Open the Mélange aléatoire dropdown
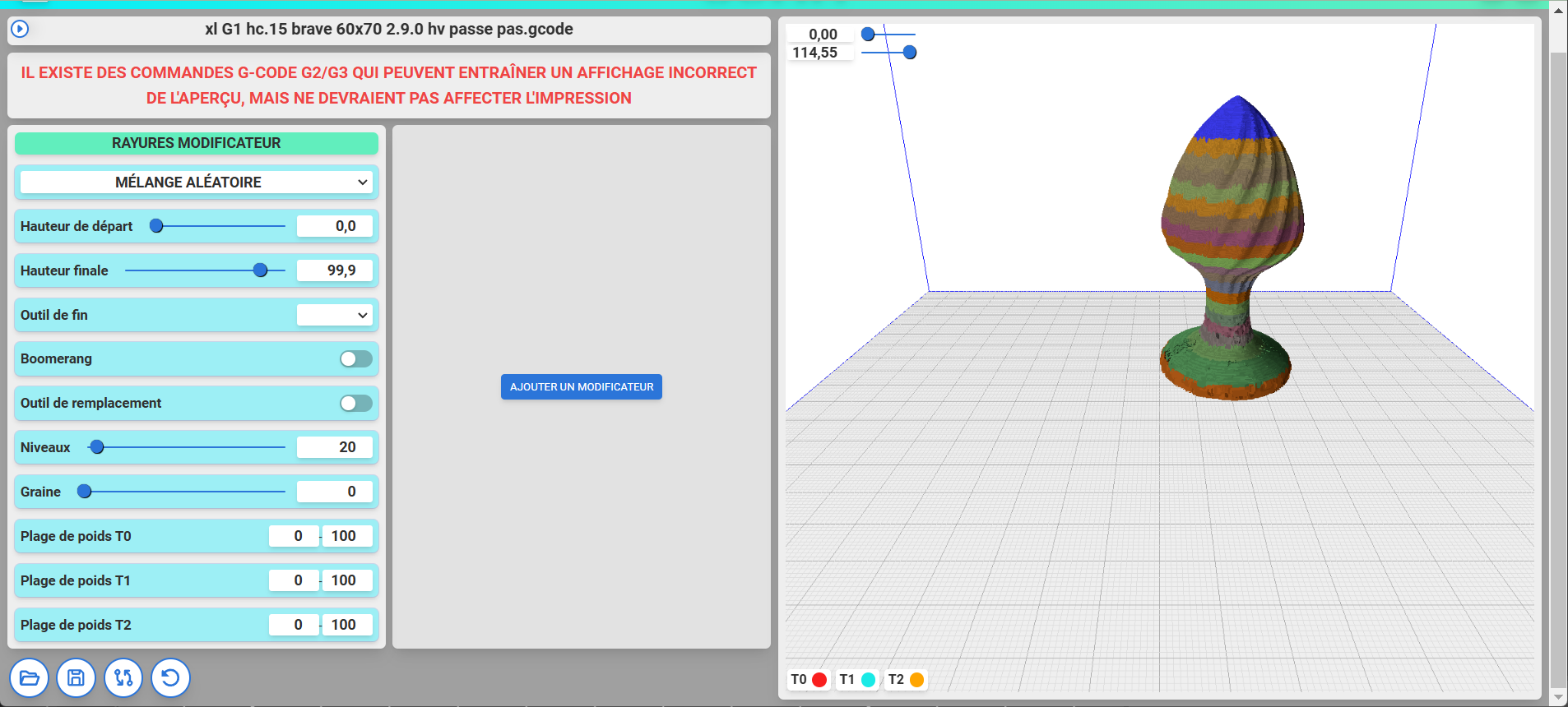The image size is (1568, 707). click(x=196, y=183)
